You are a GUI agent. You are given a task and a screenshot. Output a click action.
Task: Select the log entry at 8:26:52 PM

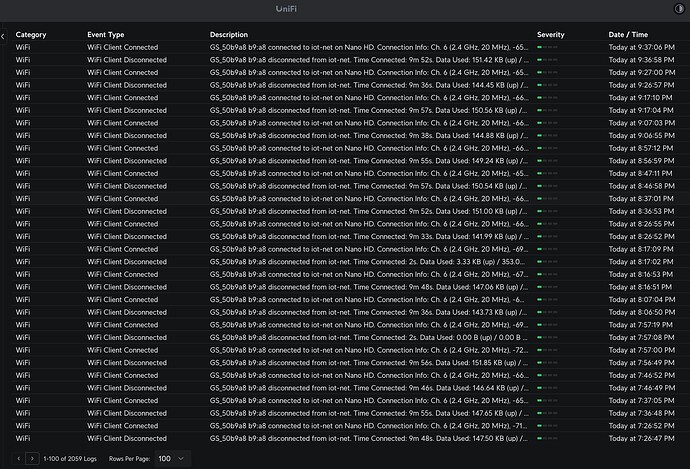[x=350, y=236]
